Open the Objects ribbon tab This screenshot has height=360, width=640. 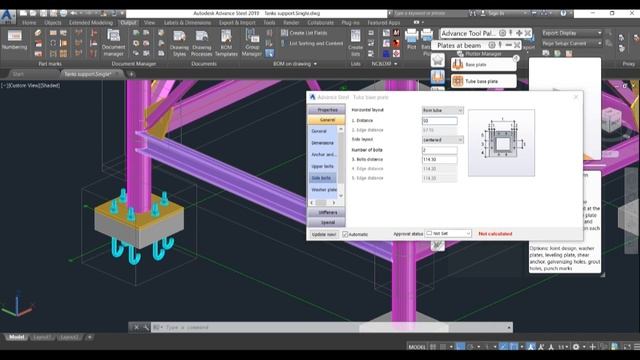[53, 22]
